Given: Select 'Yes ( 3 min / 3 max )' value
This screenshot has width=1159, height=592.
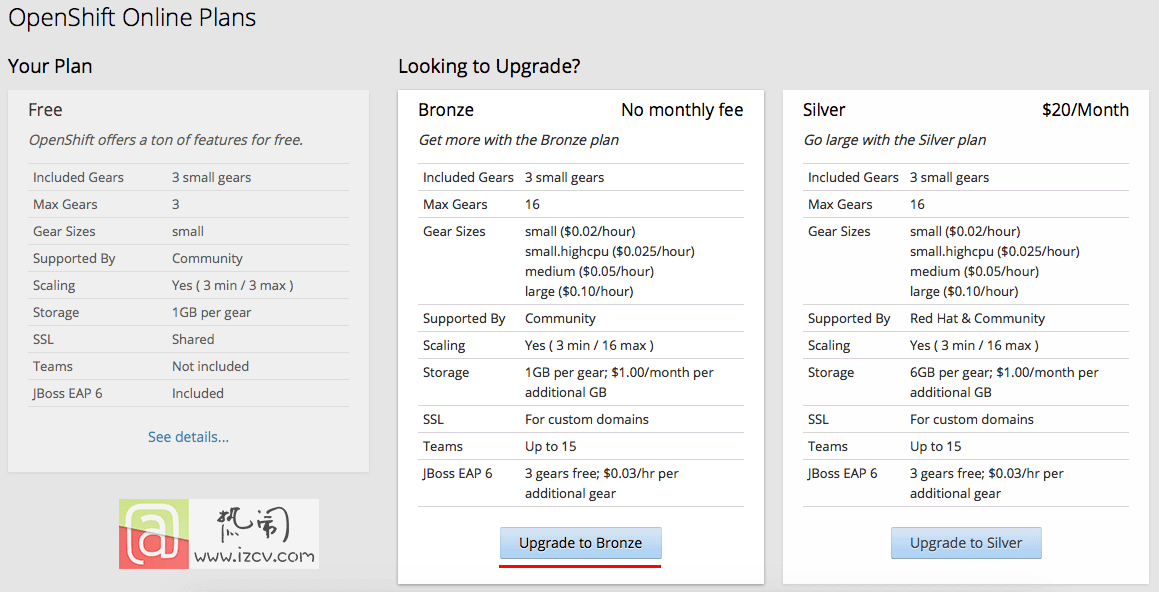Looking at the screenshot, I should click(233, 285).
